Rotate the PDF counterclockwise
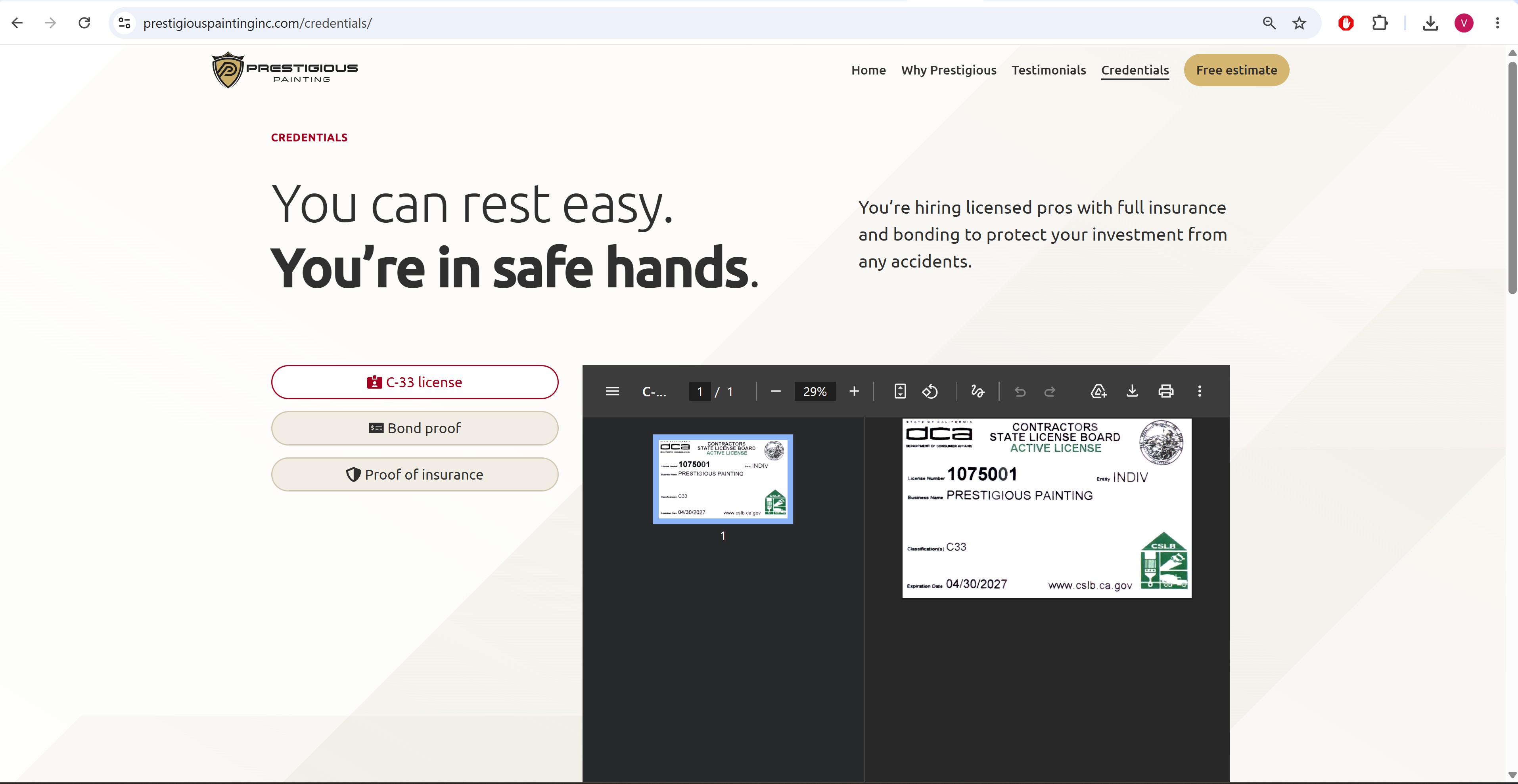This screenshot has height=784, width=1518. (930, 392)
